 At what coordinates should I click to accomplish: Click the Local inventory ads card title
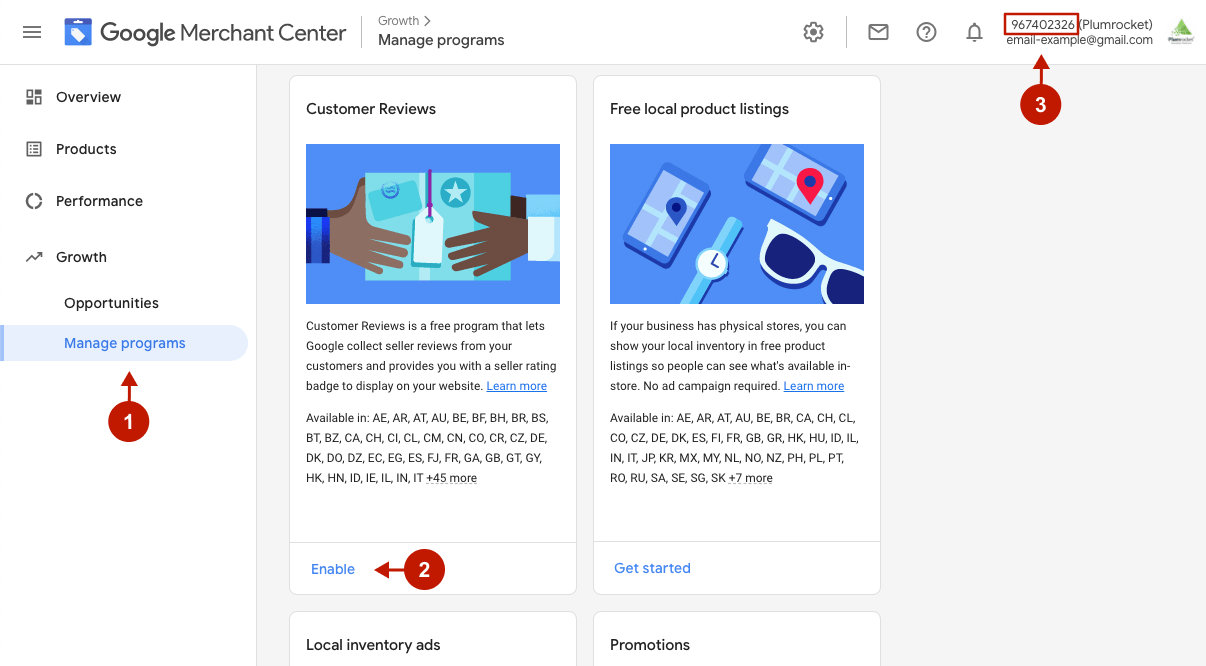pos(373,645)
